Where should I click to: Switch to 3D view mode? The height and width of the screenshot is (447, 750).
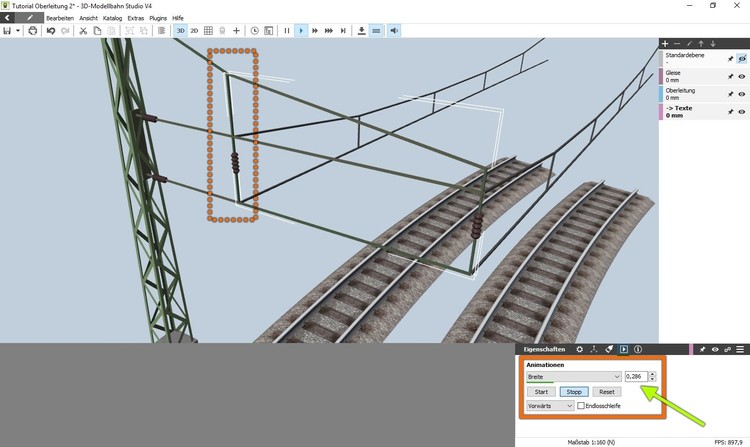tap(180, 31)
